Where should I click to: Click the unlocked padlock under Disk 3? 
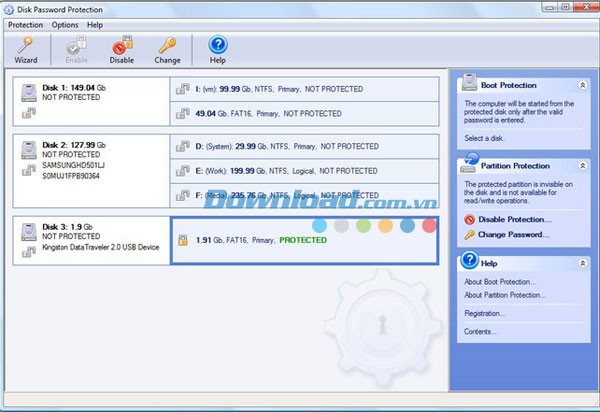coord(29,252)
